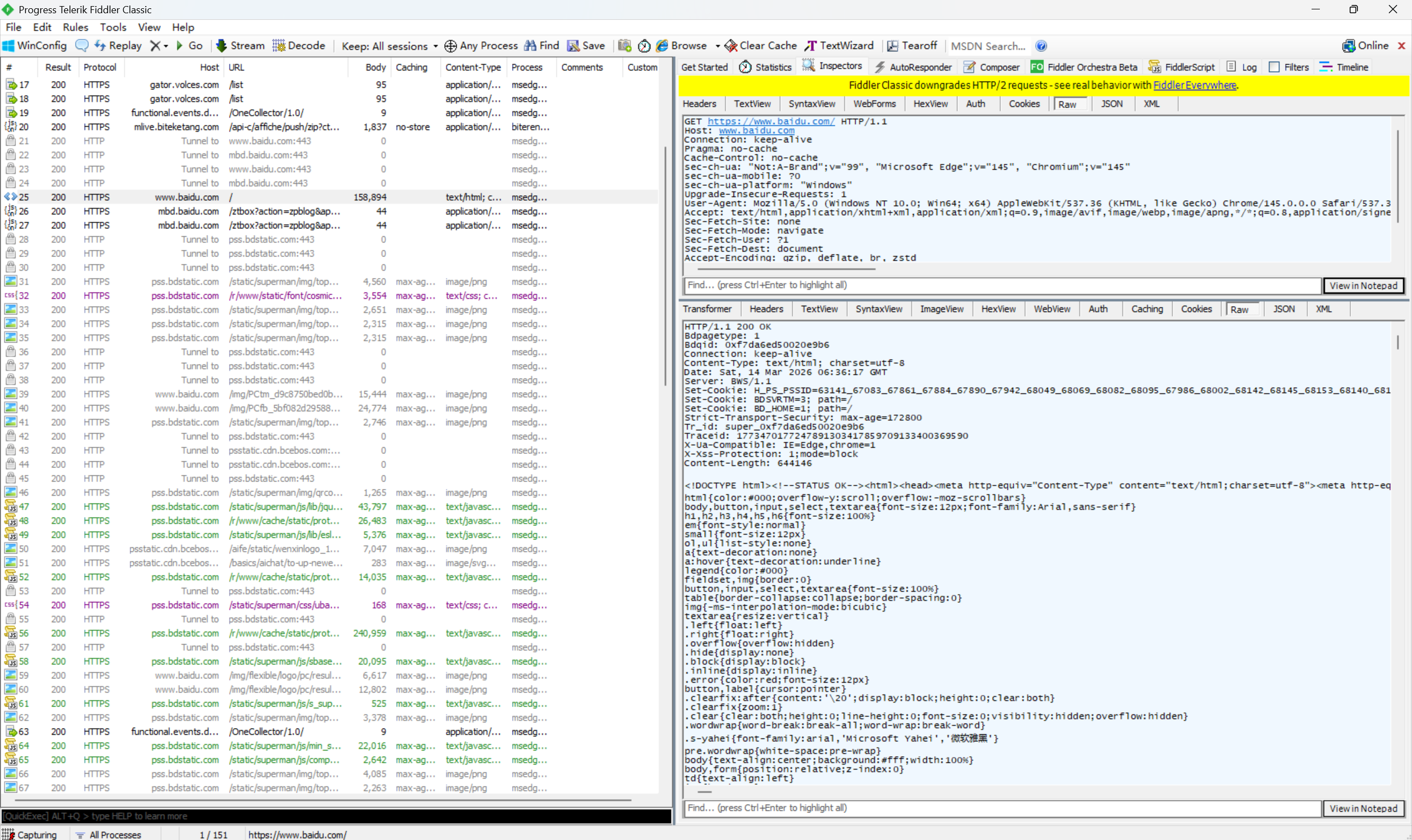Open TextWizard from the toolbar
Image resolution: width=1412 pixels, height=840 pixels.
tap(840, 45)
